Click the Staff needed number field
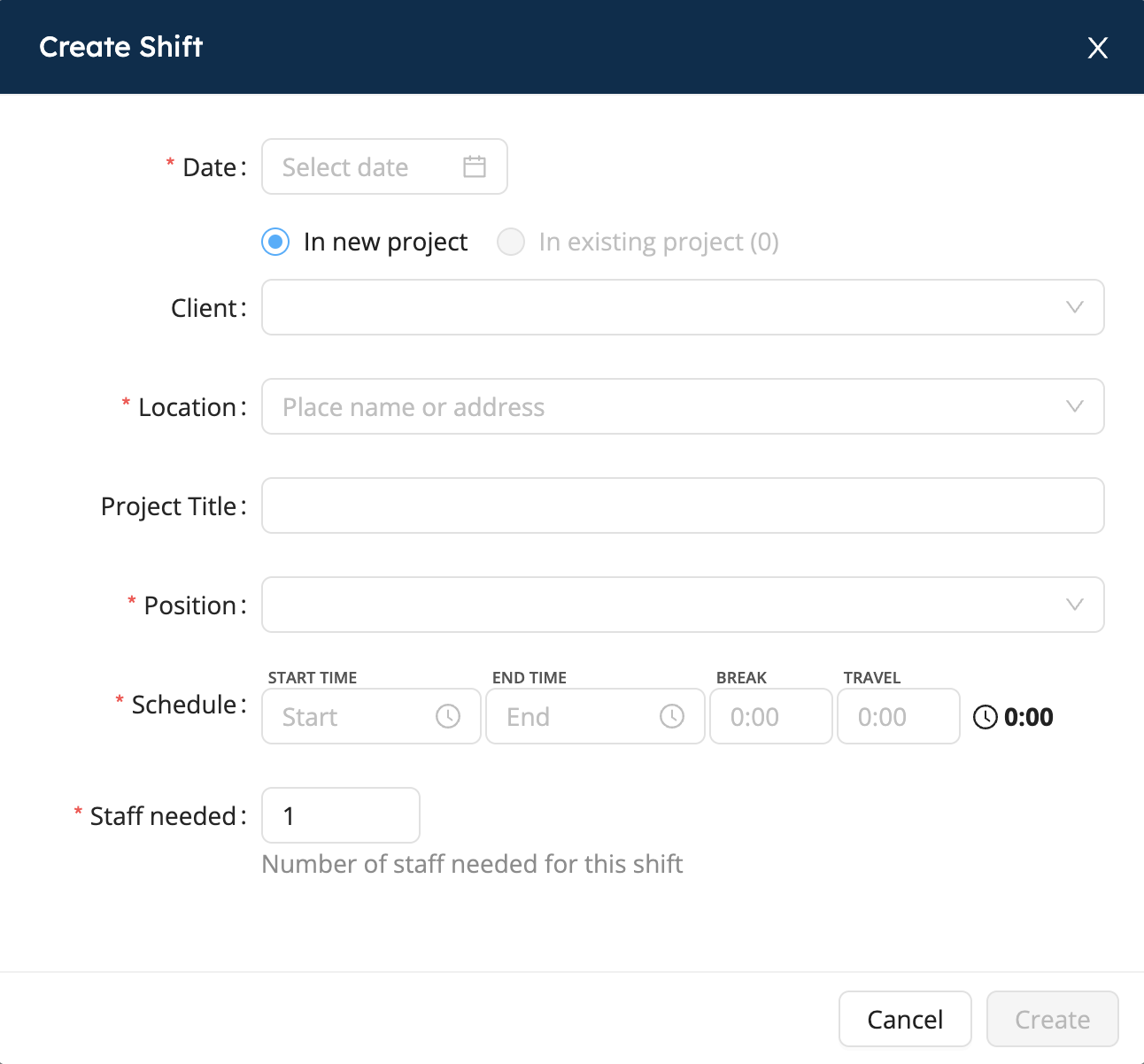This screenshot has height=1064, width=1144. click(x=341, y=815)
